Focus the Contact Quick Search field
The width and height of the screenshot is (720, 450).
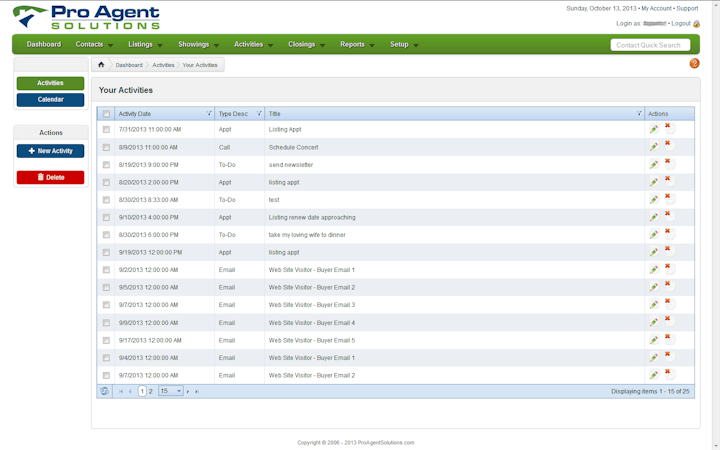tap(650, 45)
